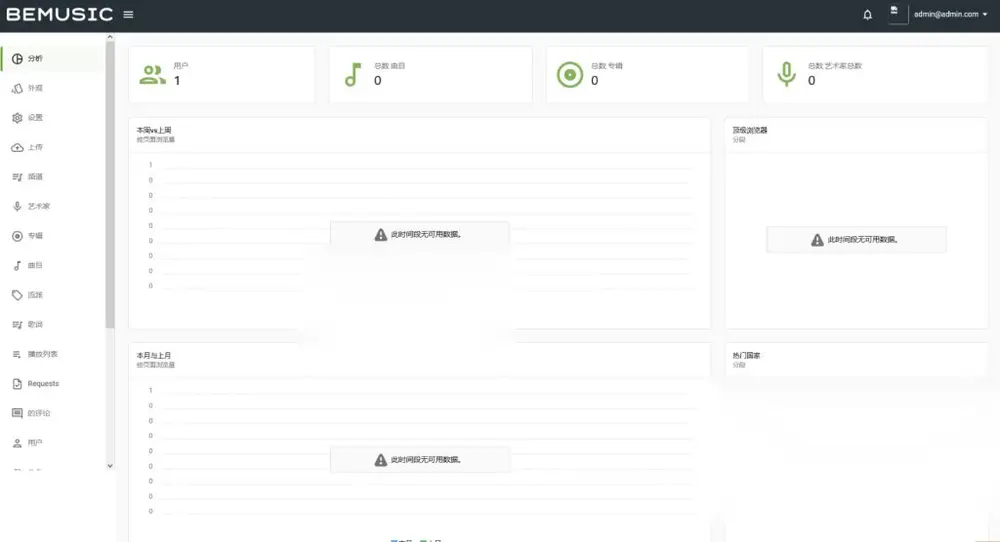The image size is (1000, 542).
Task: Click the 专辑 album disc icon in sidebar
Action: pyautogui.click(x=17, y=236)
